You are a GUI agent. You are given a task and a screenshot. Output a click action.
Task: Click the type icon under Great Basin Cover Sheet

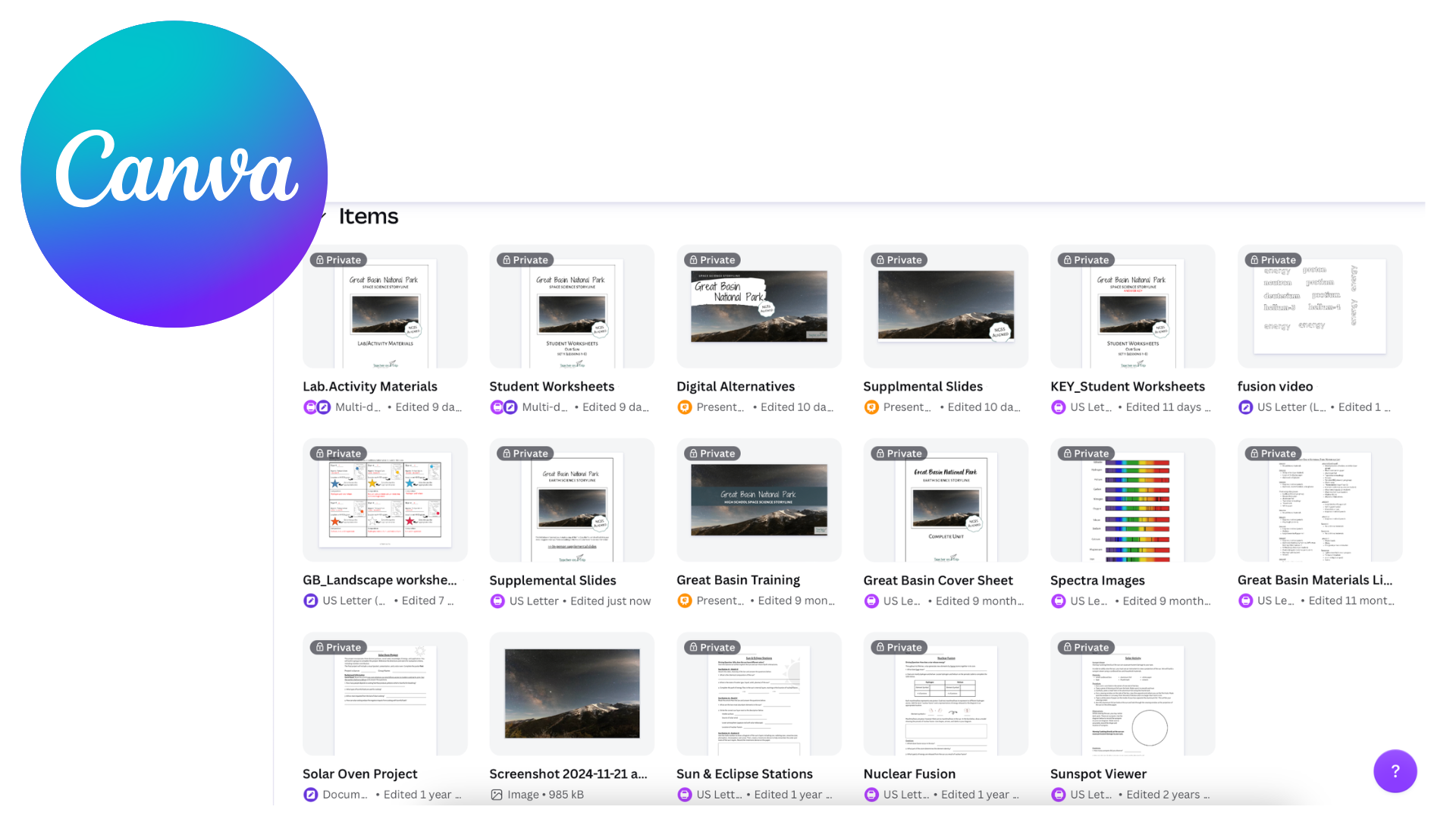click(871, 601)
